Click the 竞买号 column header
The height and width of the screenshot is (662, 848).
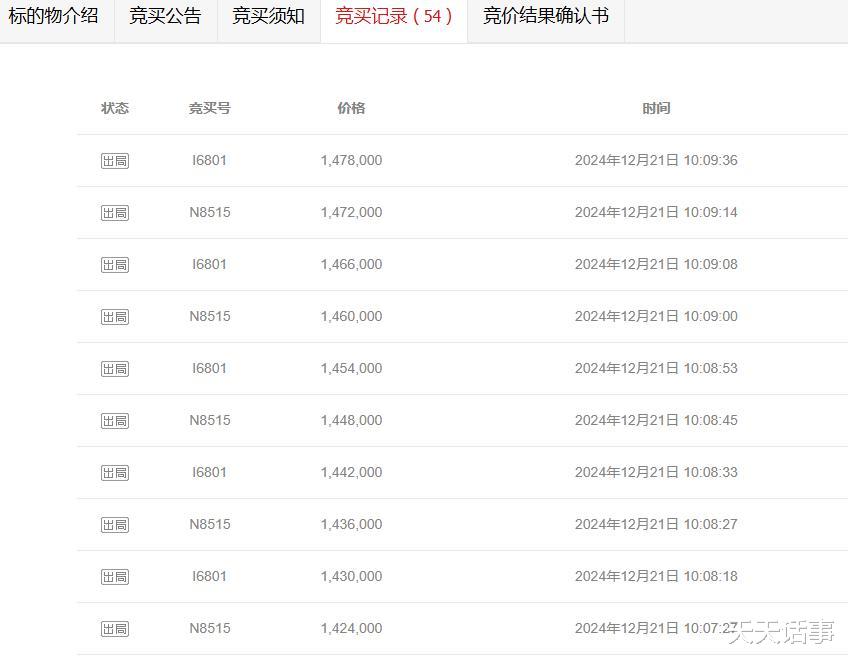(x=210, y=108)
